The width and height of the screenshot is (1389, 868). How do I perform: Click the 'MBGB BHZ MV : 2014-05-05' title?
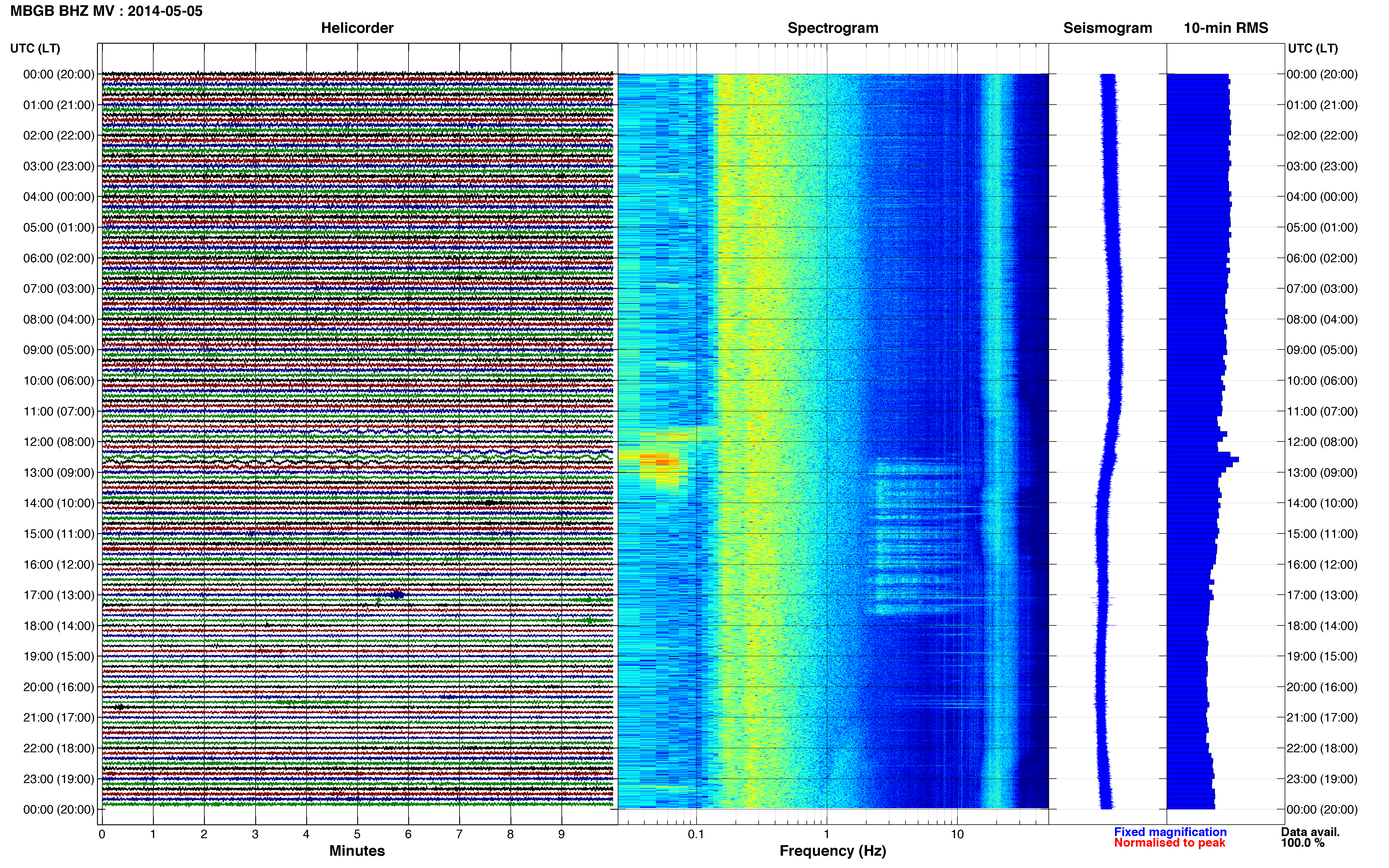106,11
